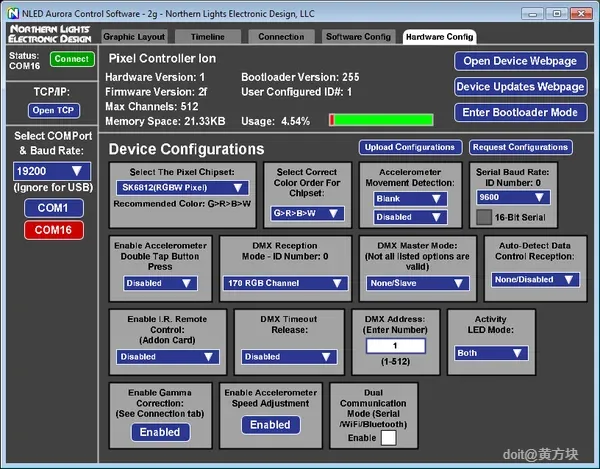Enable Dual Communication Mode checkbox
This screenshot has width=600, height=469.
pyautogui.click(x=389, y=437)
